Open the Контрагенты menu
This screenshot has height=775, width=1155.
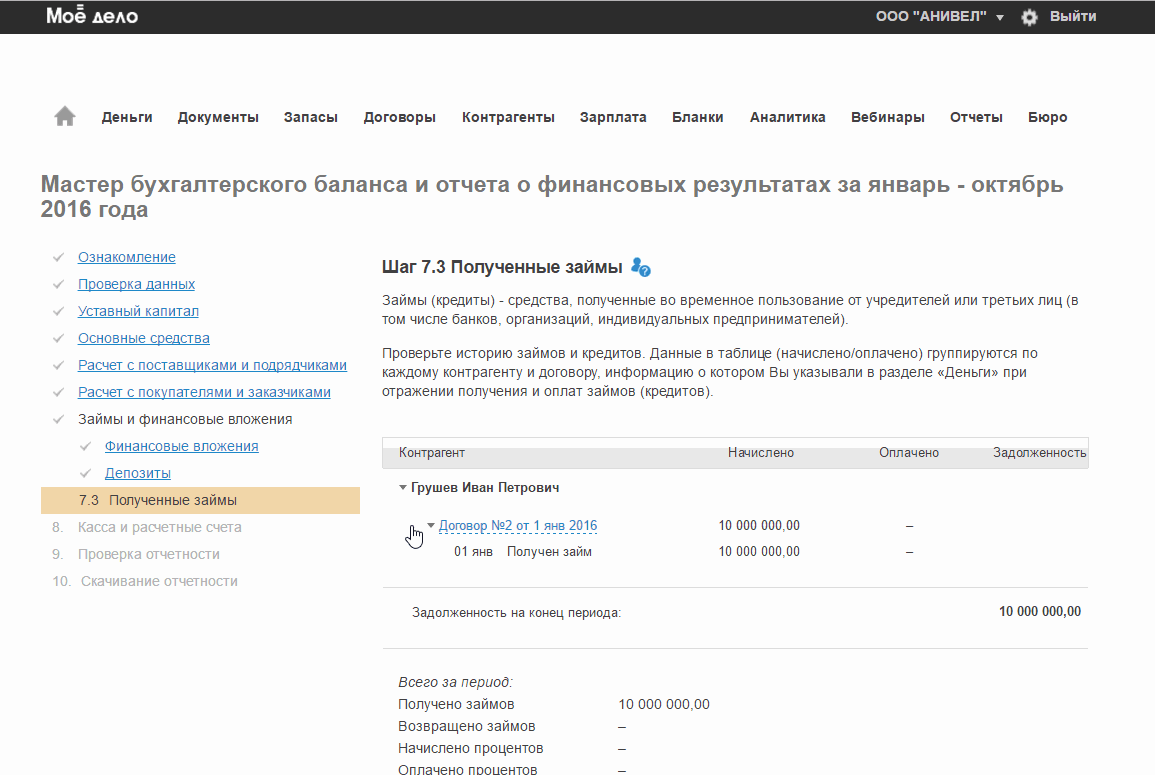(x=508, y=117)
